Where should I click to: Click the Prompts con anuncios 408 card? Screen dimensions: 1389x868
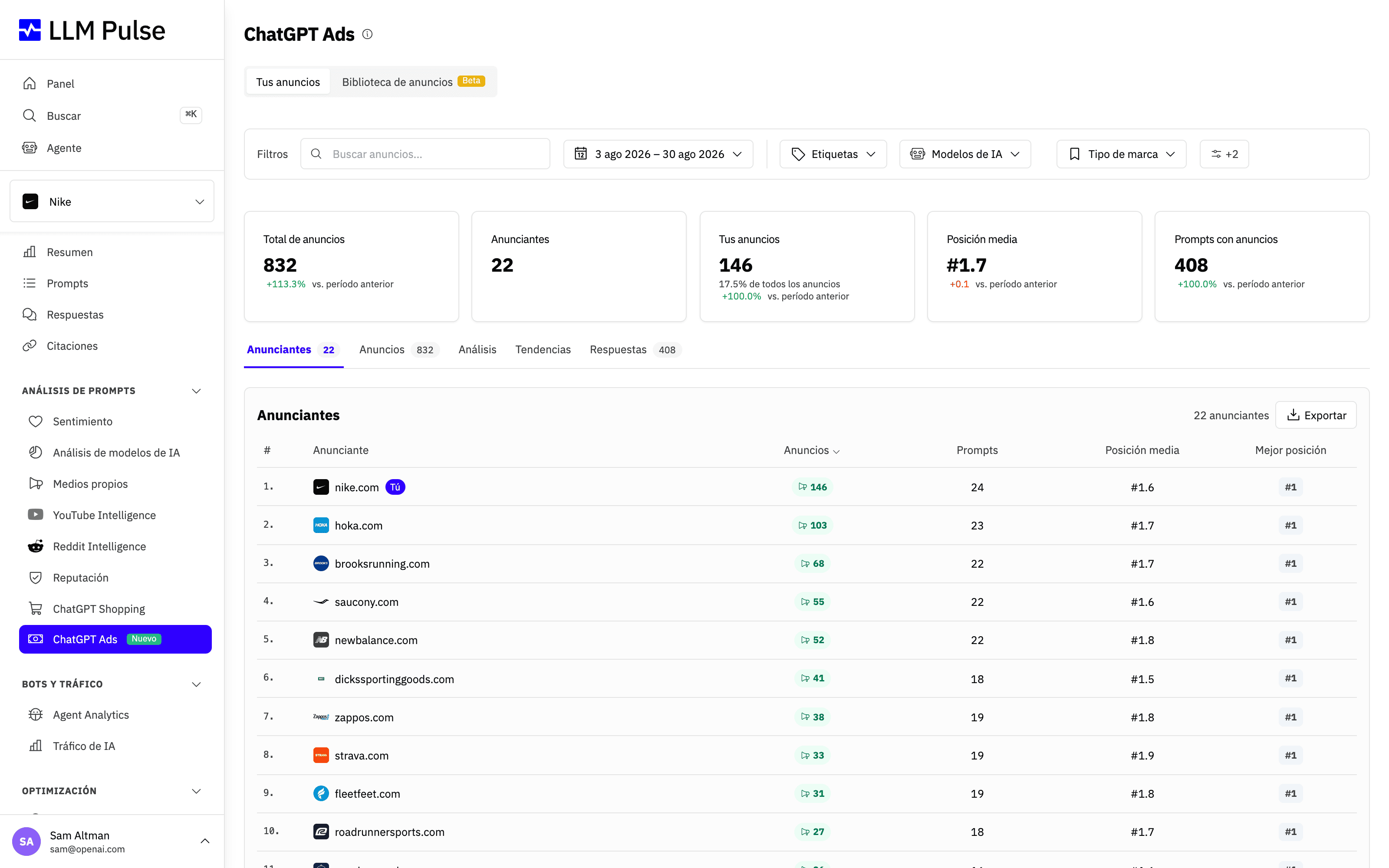(1261, 266)
